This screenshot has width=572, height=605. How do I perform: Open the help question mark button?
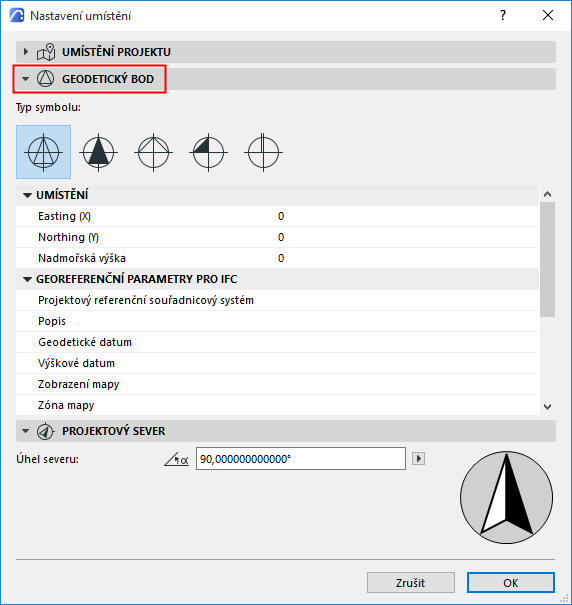[503, 15]
